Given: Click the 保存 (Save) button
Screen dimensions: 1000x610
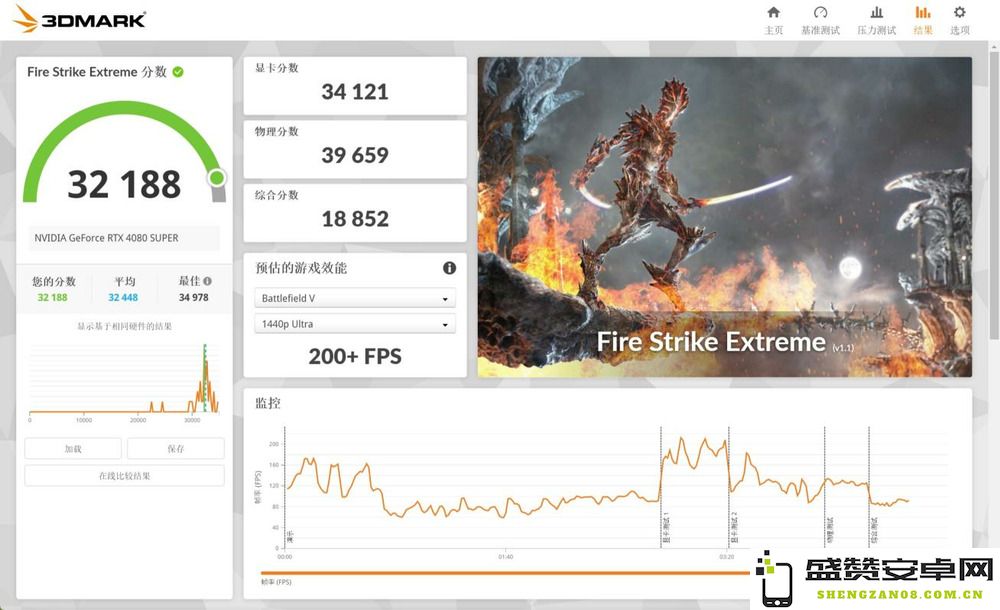Looking at the screenshot, I should 175,449.
